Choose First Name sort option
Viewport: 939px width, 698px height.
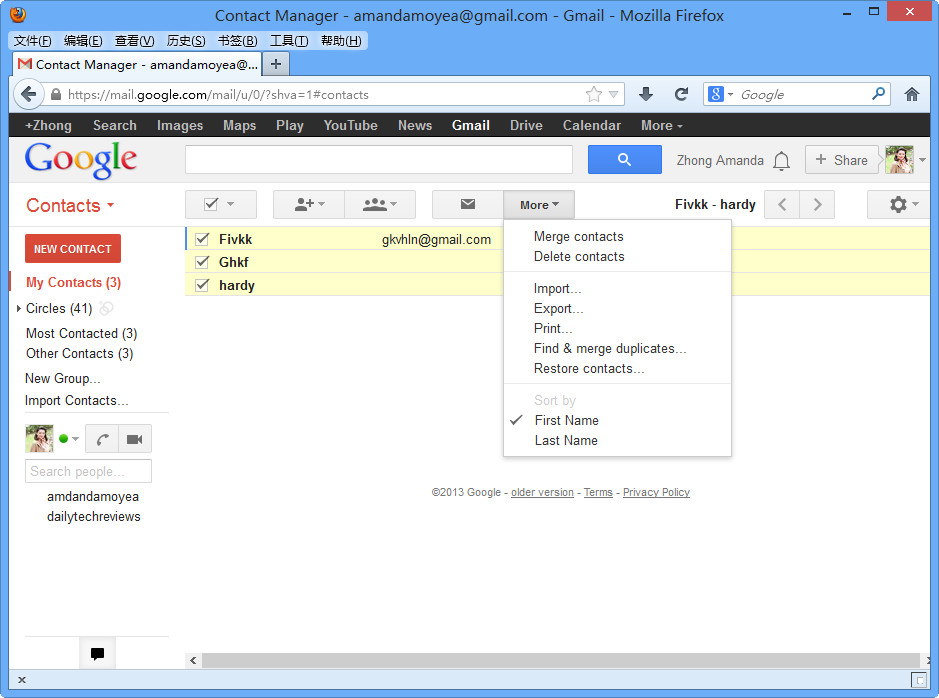(x=567, y=420)
